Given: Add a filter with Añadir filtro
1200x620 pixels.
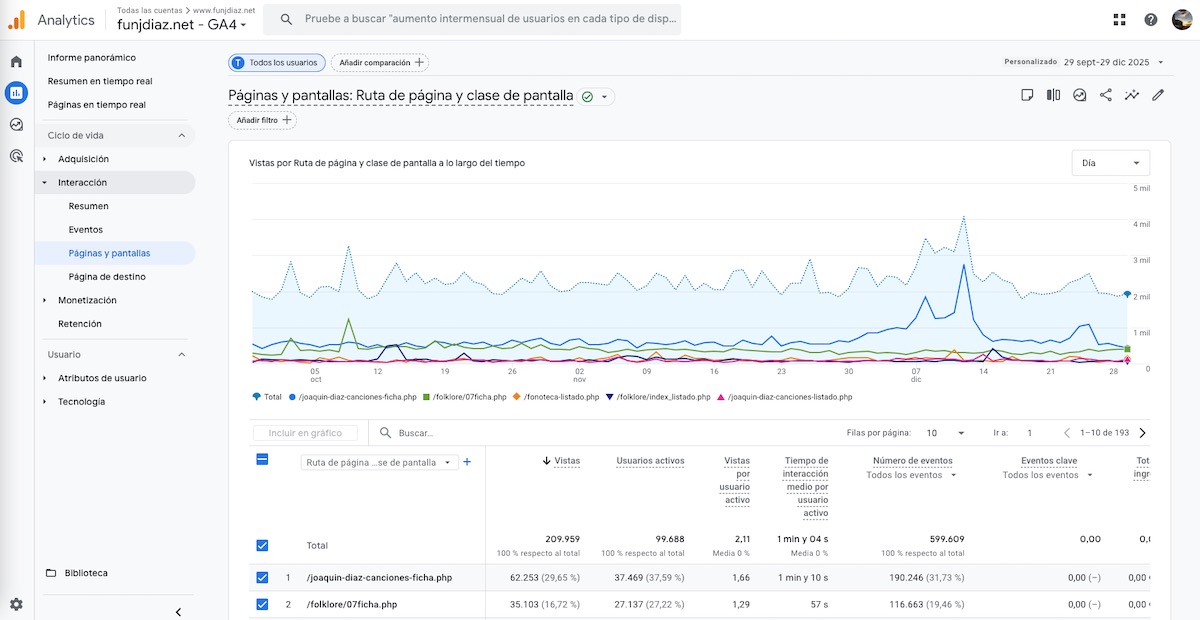Looking at the screenshot, I should (x=262, y=120).
